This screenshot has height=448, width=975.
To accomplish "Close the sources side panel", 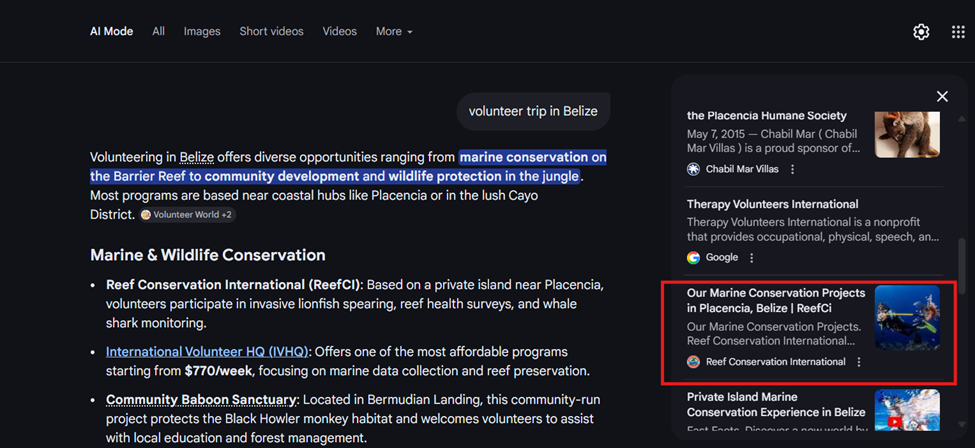I will (x=942, y=97).
